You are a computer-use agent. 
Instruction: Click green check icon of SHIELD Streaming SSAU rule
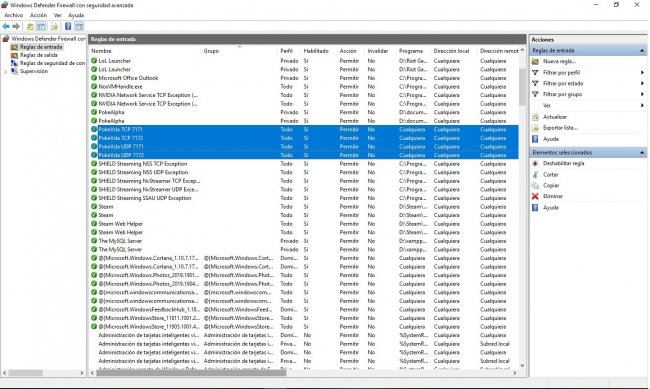point(94,198)
